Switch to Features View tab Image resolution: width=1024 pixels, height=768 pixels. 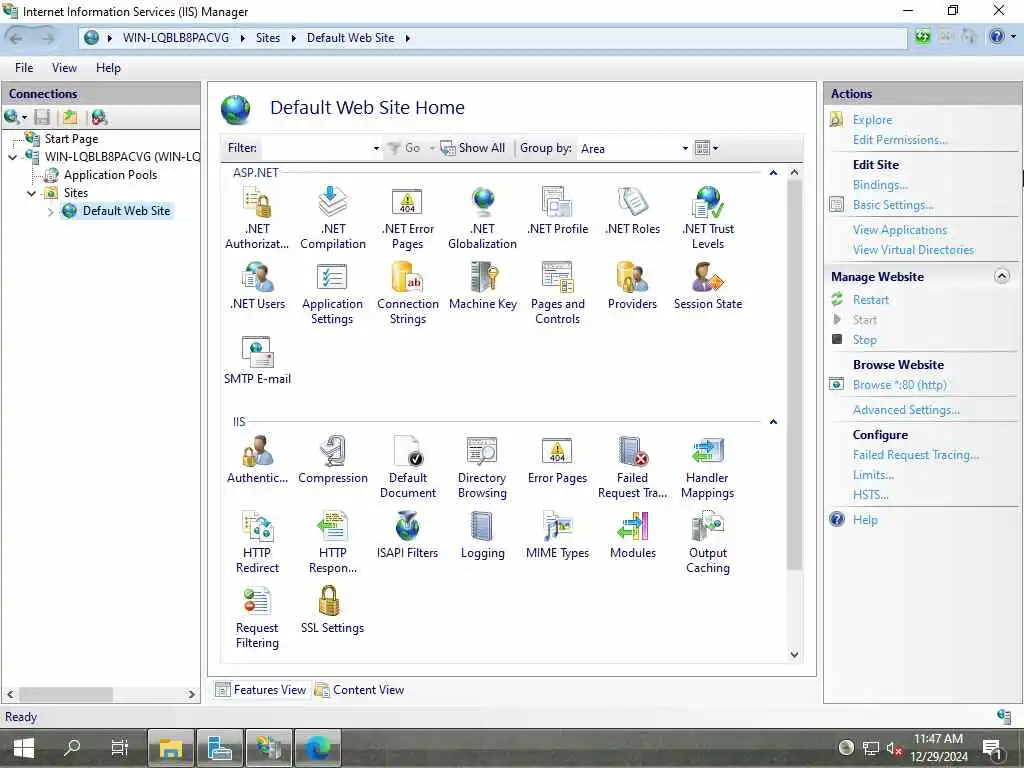[x=261, y=690]
